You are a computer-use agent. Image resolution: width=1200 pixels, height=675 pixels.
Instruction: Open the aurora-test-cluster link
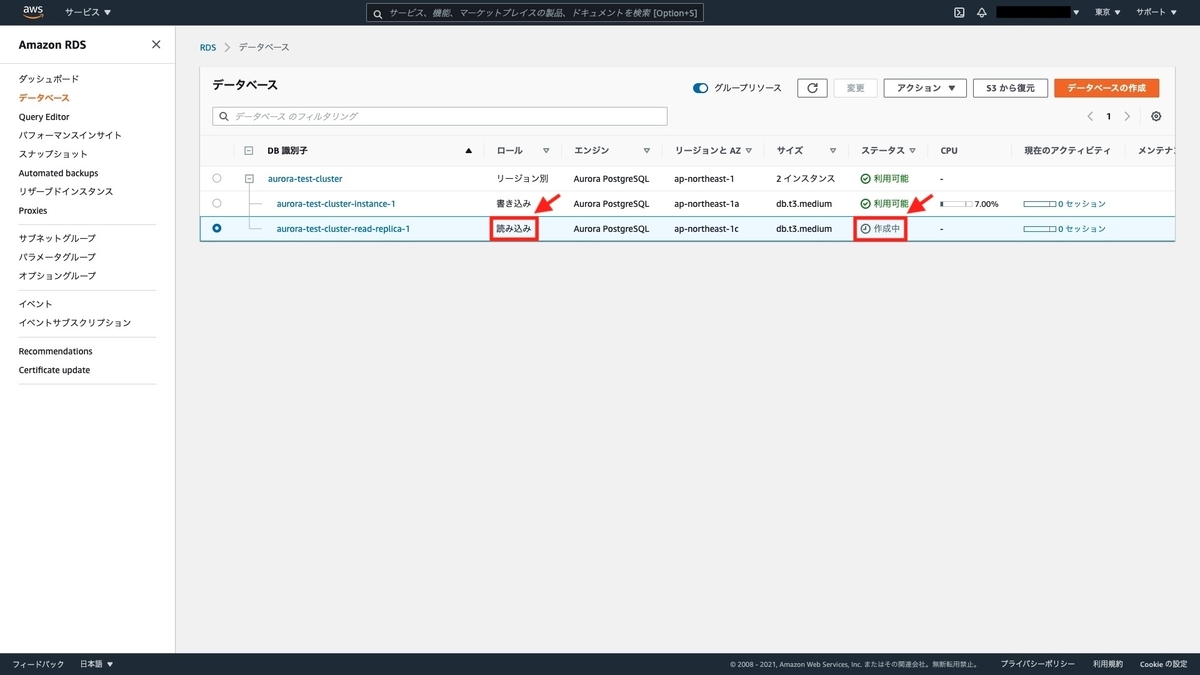305,179
